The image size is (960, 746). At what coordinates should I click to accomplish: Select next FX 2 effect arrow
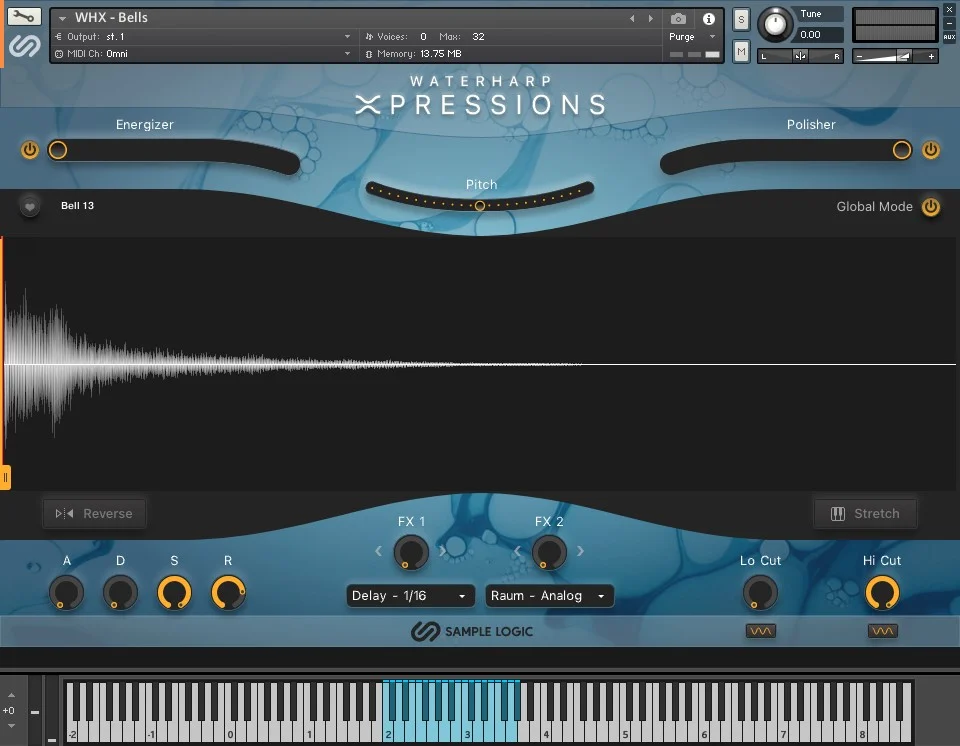580,551
